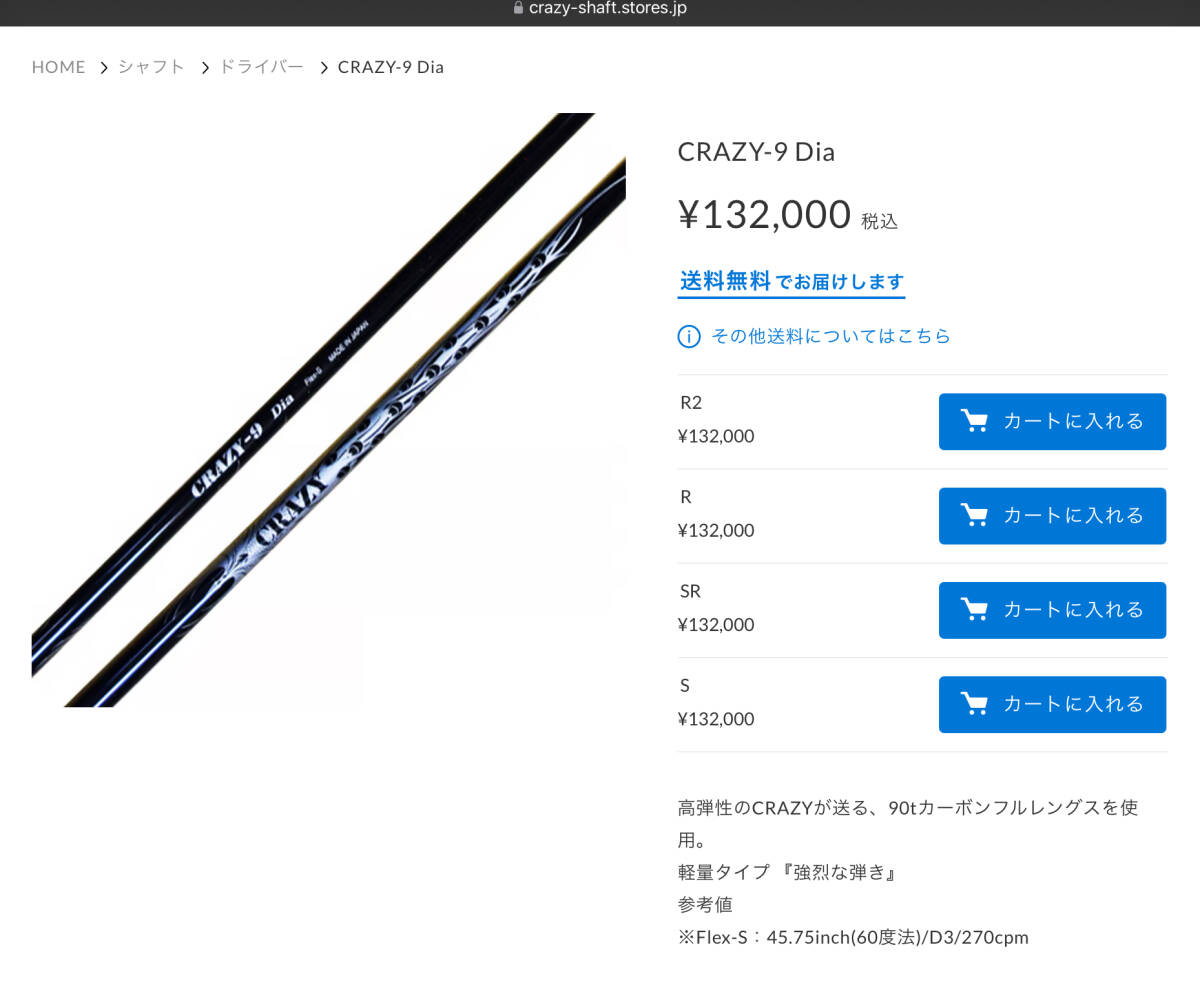Add R flex shaft to cart
Viewport: 1200px width, 996px height.
pyautogui.click(x=1052, y=515)
